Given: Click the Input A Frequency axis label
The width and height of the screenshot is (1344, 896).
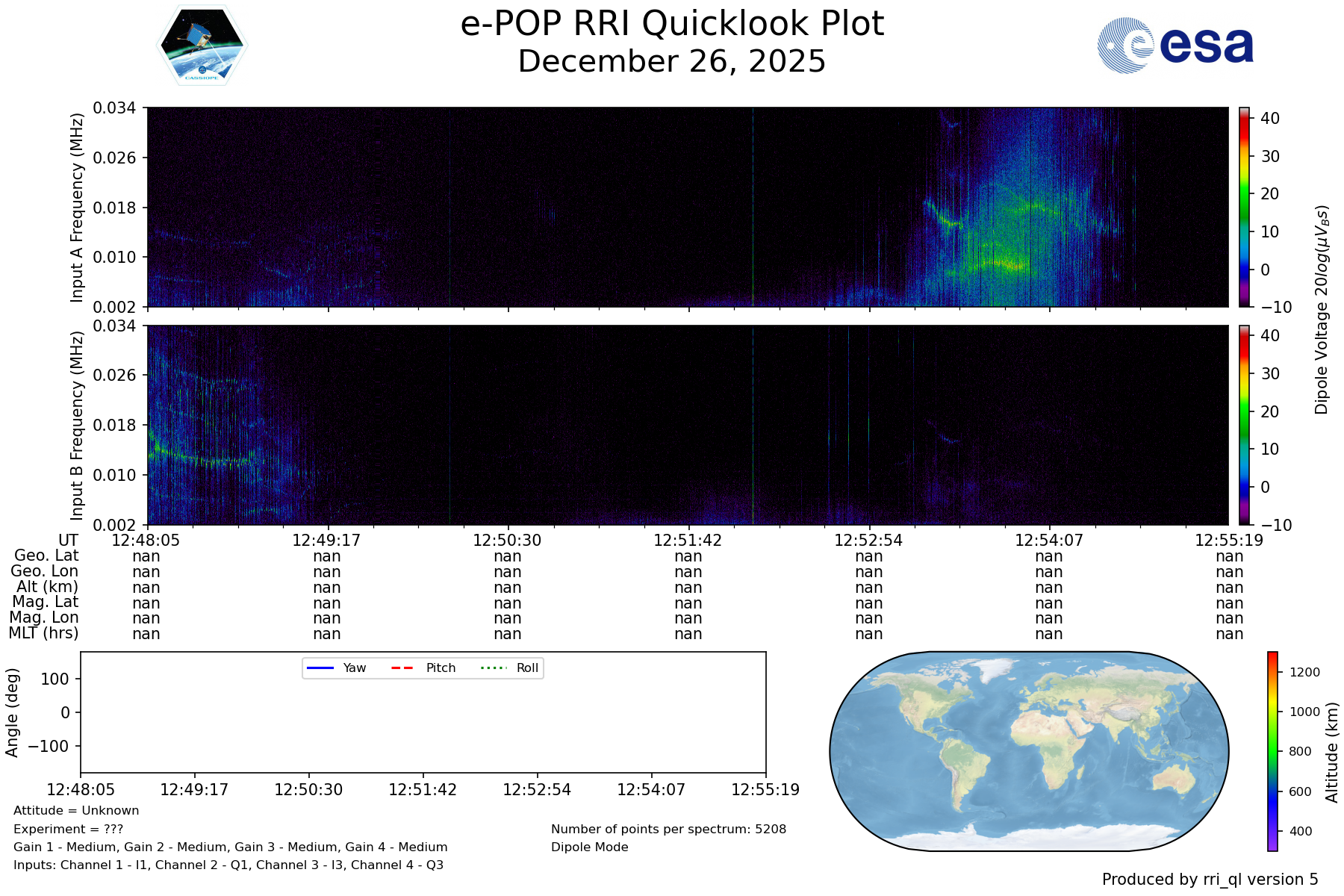Looking at the screenshot, I should [76, 208].
